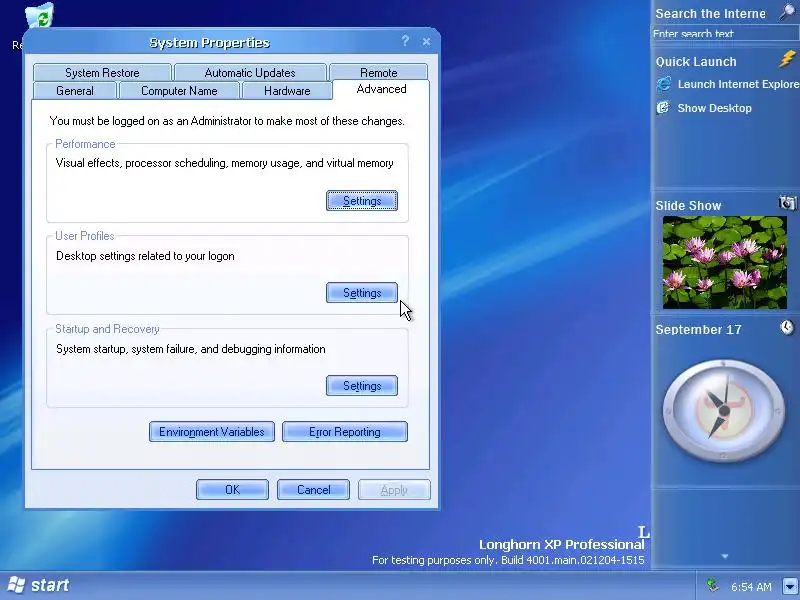The width and height of the screenshot is (800, 600).
Task: Click Slide Show header text
Action: 688,206
